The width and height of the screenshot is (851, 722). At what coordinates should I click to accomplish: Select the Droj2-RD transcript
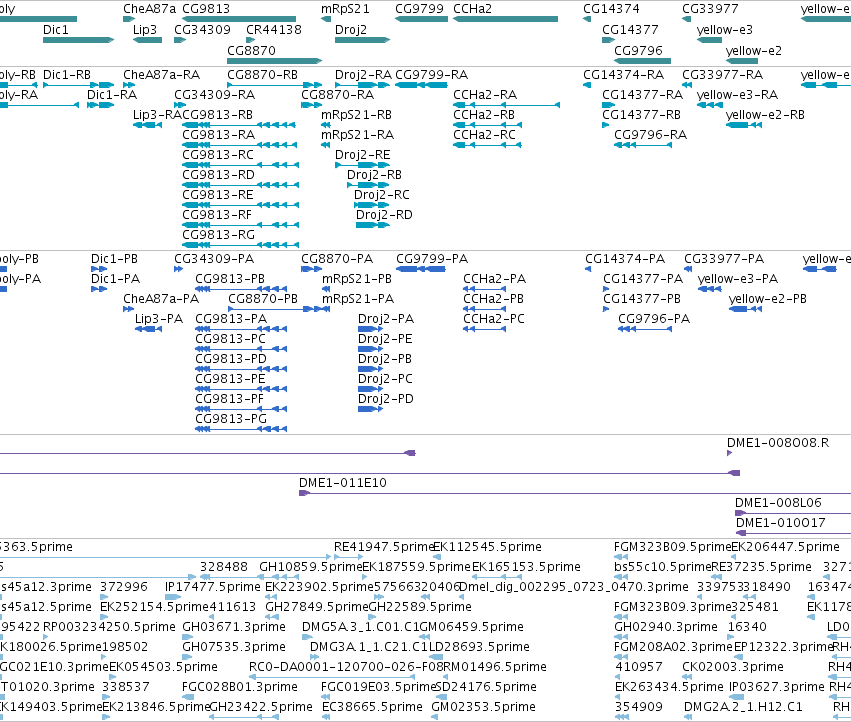[373, 225]
